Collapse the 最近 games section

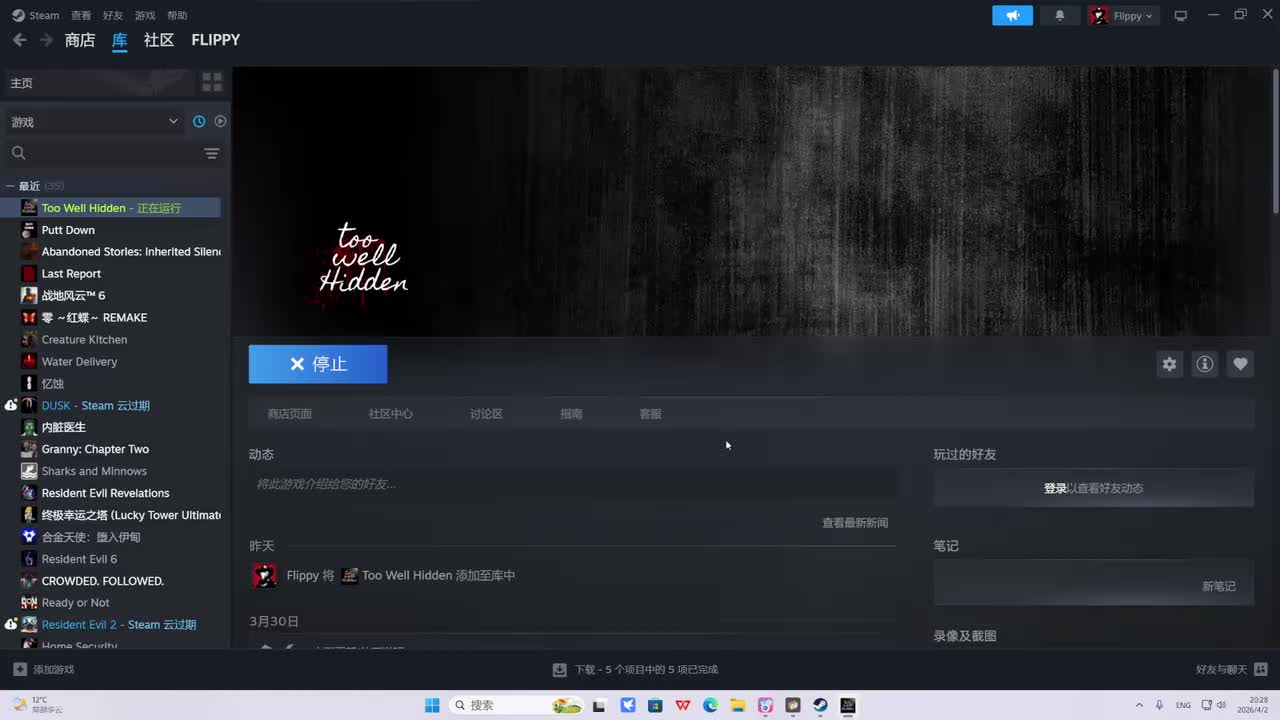tap(10, 186)
